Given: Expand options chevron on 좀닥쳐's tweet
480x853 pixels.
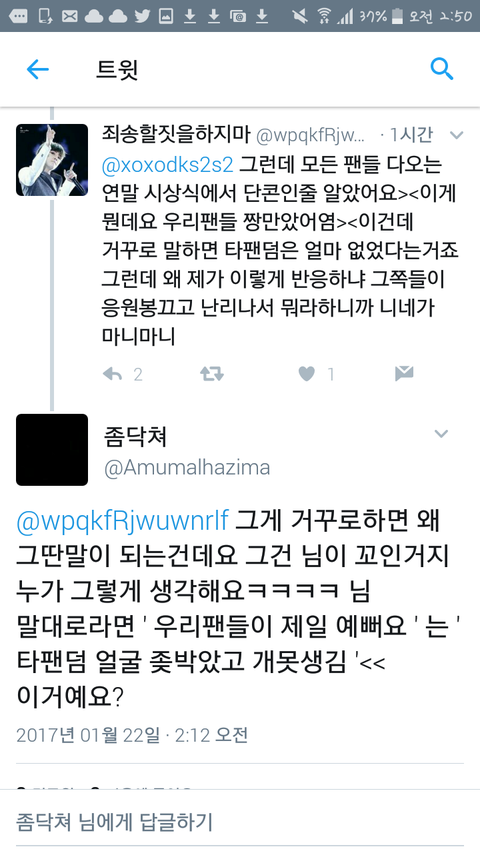Looking at the screenshot, I should pyautogui.click(x=441, y=434).
